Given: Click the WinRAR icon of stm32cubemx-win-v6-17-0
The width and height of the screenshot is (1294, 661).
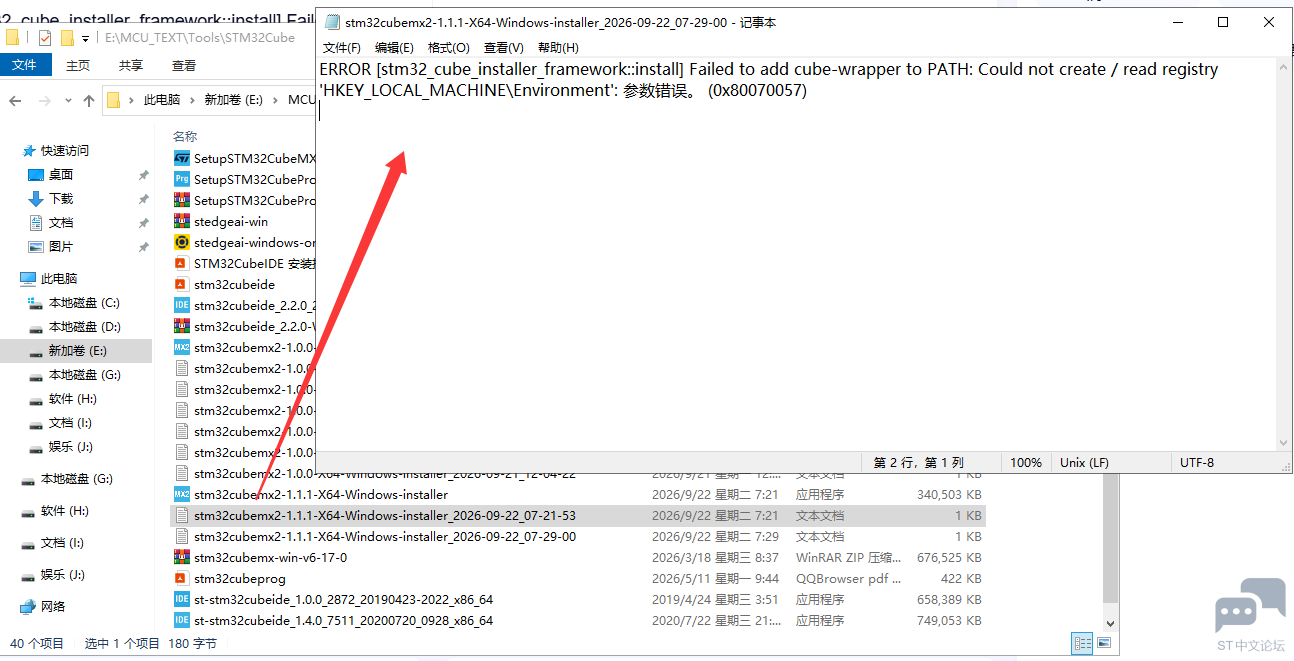Looking at the screenshot, I should (x=181, y=557).
